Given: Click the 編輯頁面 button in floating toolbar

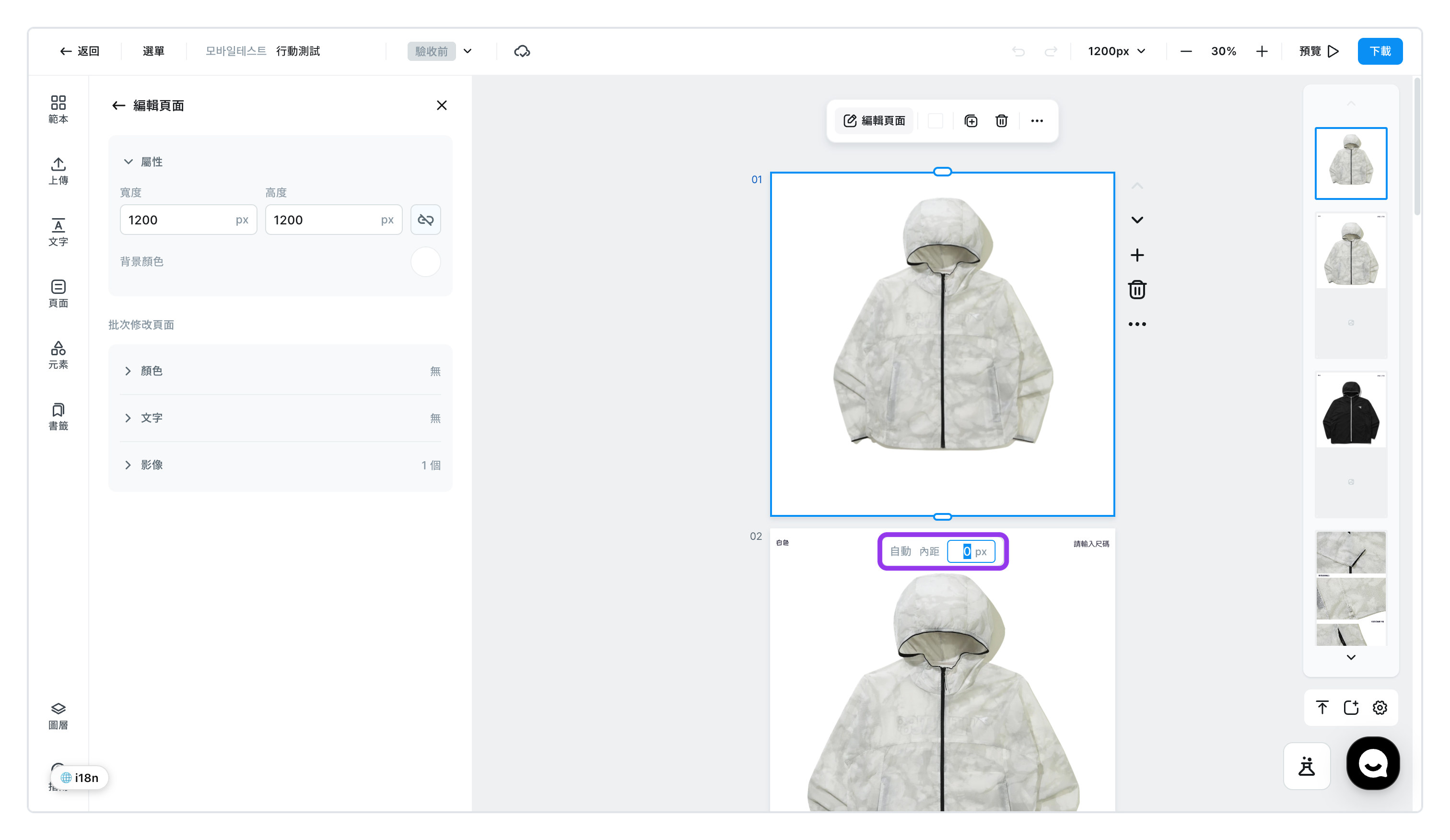Looking at the screenshot, I should tap(874, 121).
